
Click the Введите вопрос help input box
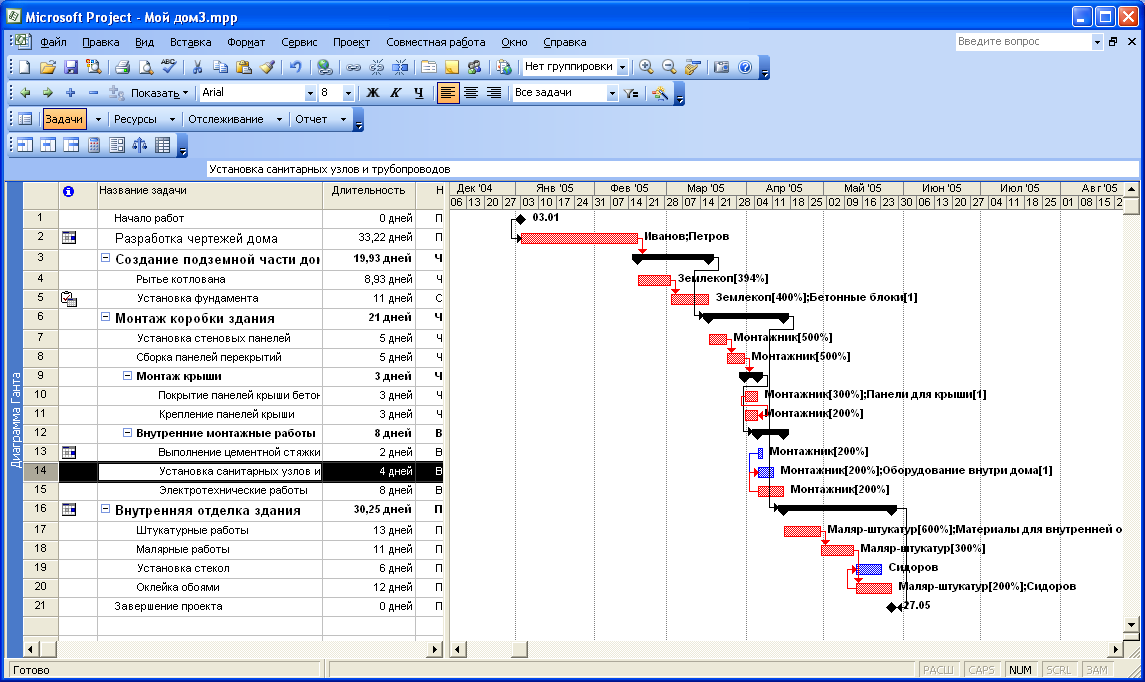coord(1023,42)
